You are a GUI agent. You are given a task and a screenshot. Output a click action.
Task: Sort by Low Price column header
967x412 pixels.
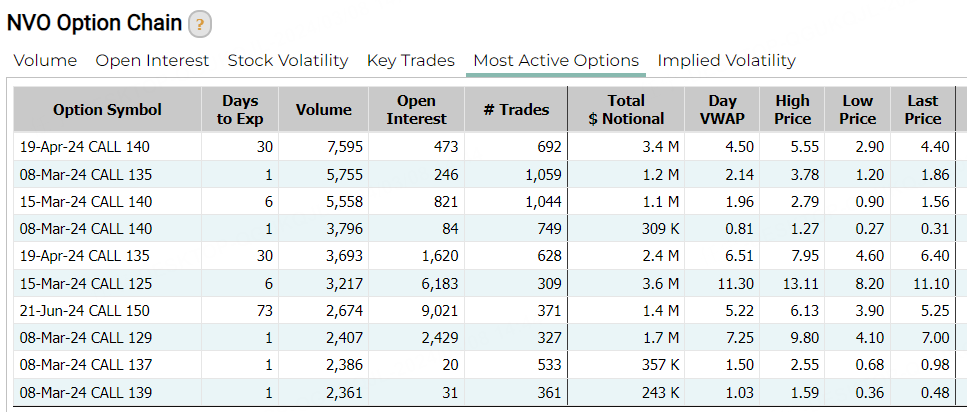pos(858,110)
